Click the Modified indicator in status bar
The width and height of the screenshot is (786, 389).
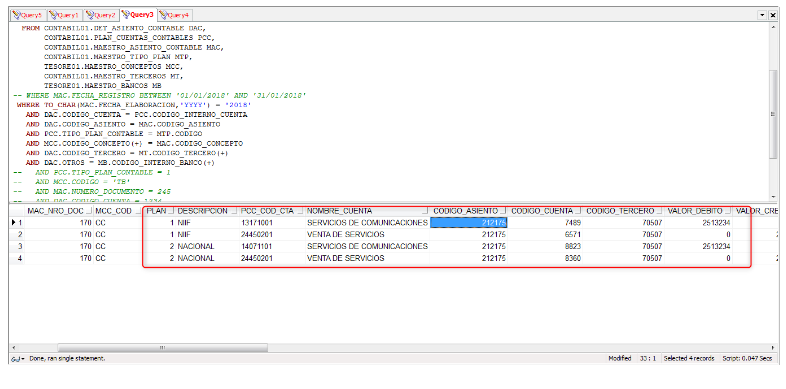point(620,359)
